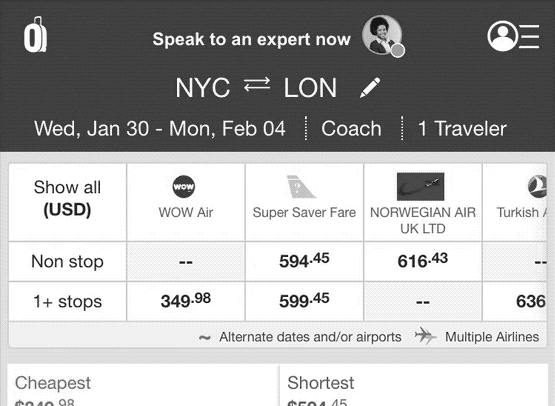Click the Multiple Airlines plane icon
The width and height of the screenshot is (555, 406).
(x=426, y=335)
